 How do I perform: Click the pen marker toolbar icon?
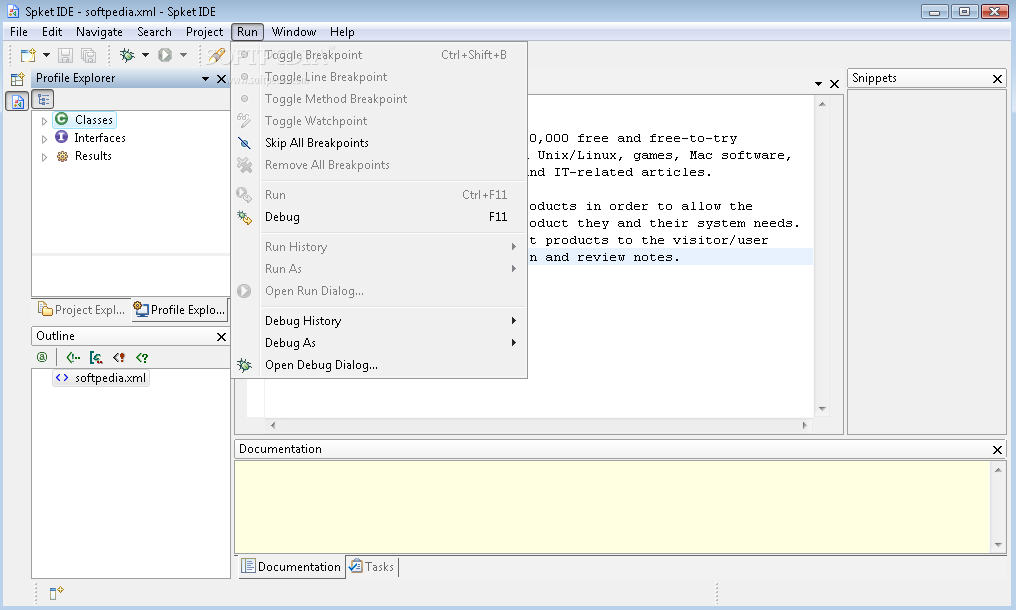click(x=217, y=56)
